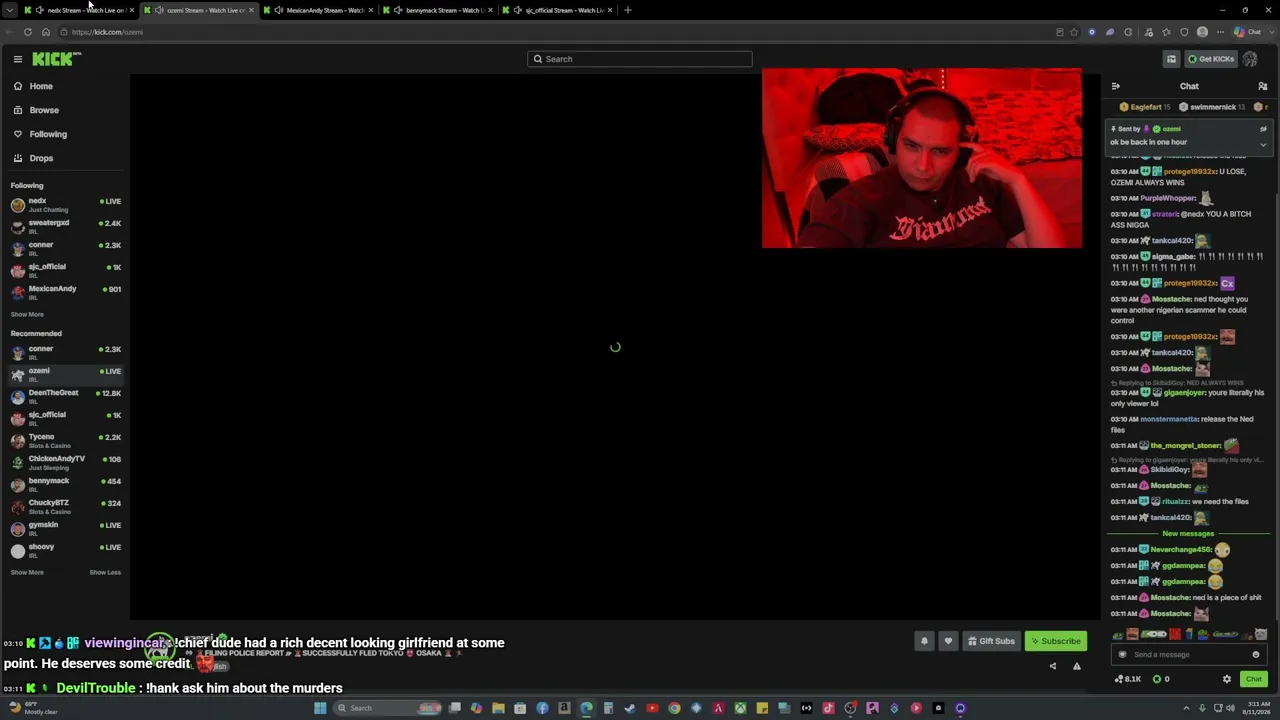Collapse the chat panel
This screenshot has width=1280, height=720.
(1116, 86)
